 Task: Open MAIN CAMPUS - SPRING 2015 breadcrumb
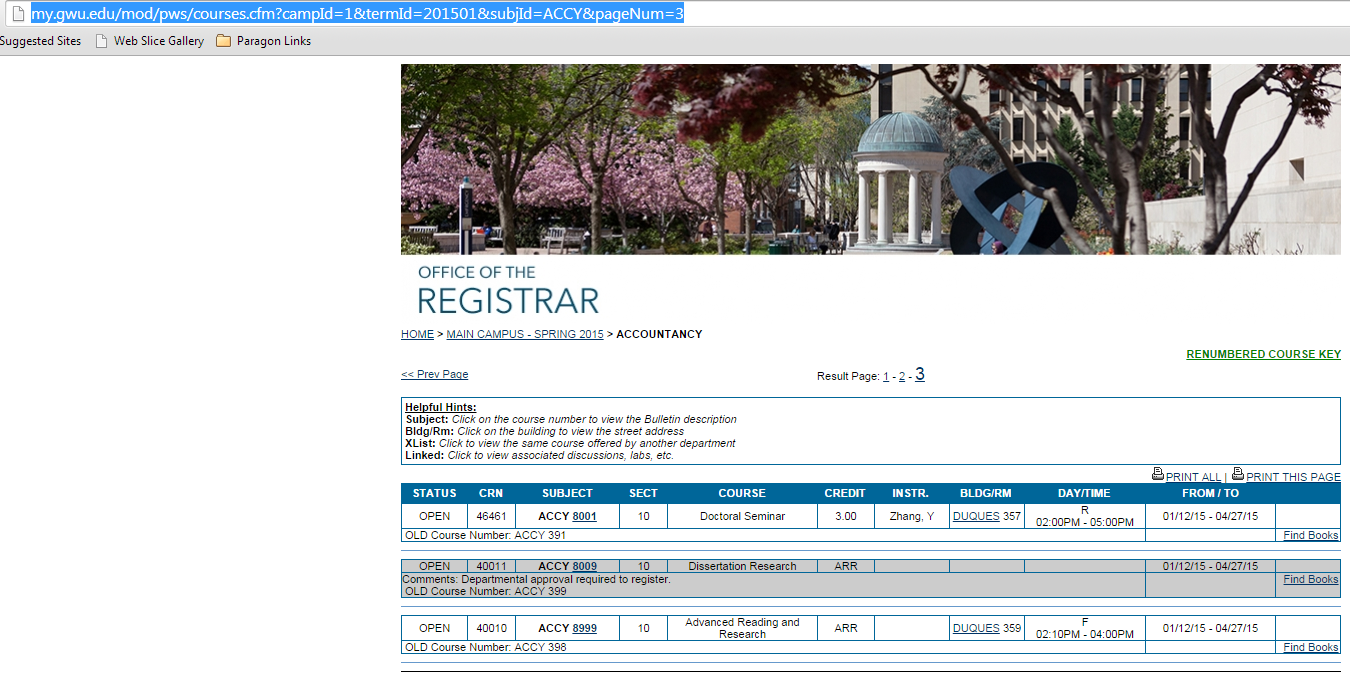(525, 334)
